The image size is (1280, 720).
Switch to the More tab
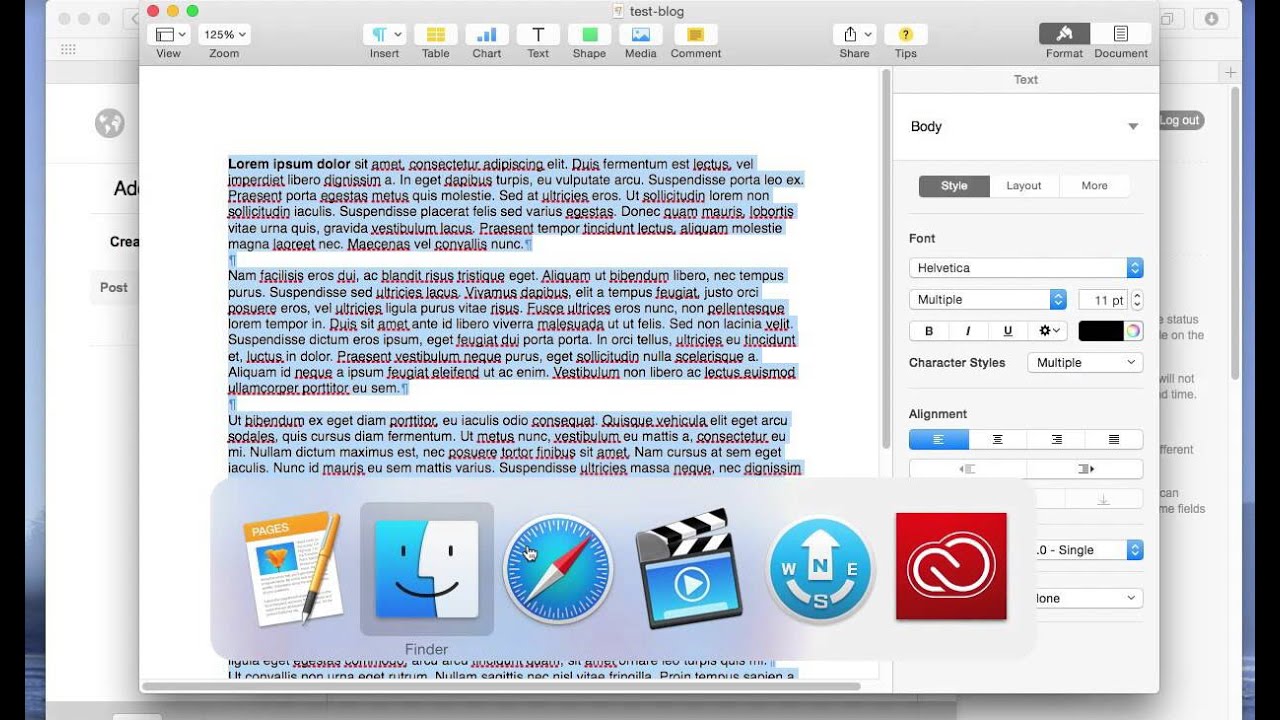pos(1094,186)
